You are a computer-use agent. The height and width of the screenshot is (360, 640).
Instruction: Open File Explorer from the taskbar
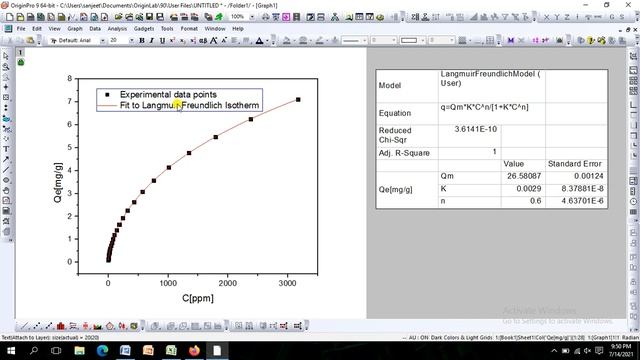79,351
